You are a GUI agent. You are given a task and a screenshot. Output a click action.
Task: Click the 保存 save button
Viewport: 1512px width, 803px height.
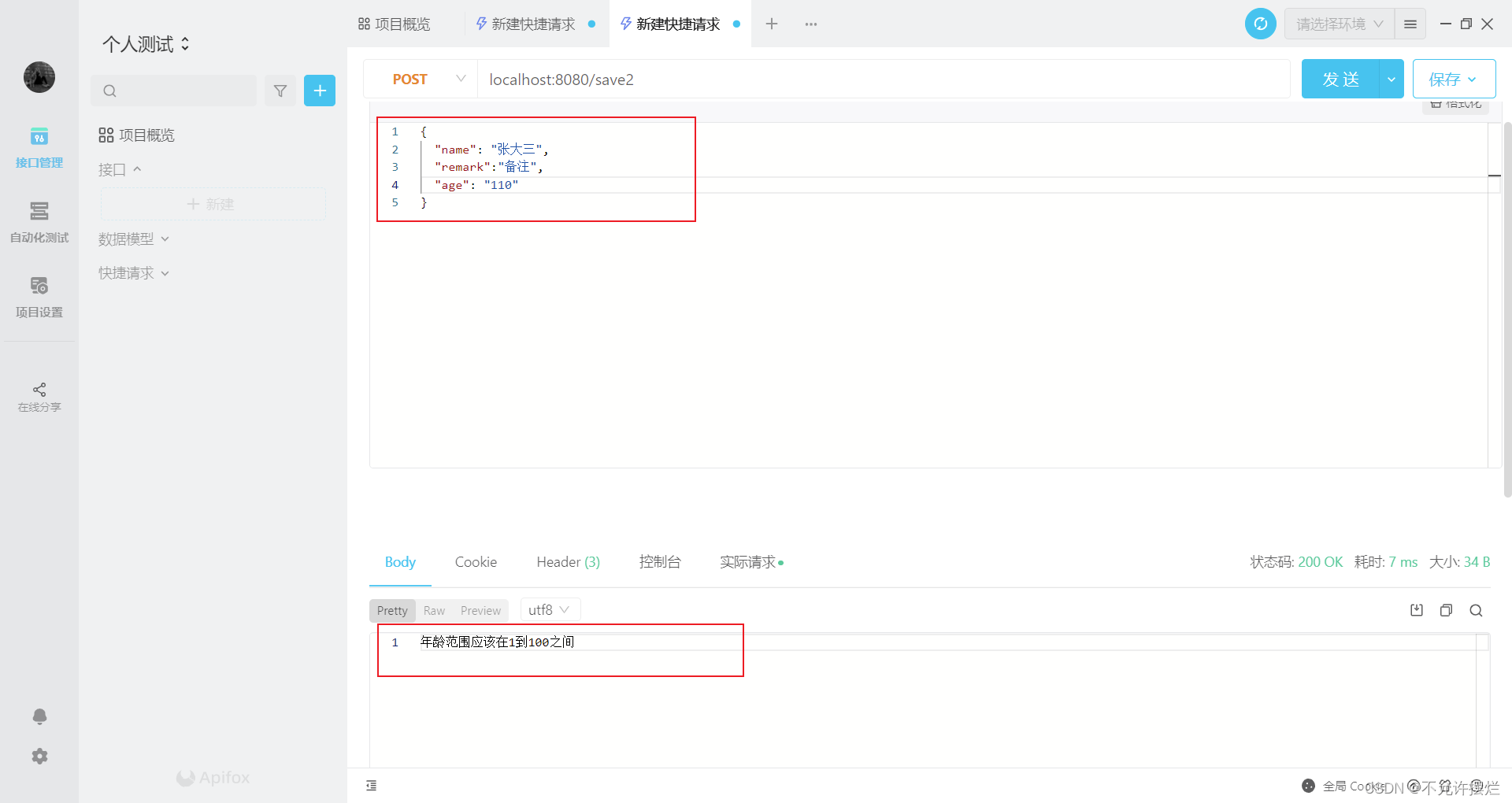click(x=1454, y=79)
